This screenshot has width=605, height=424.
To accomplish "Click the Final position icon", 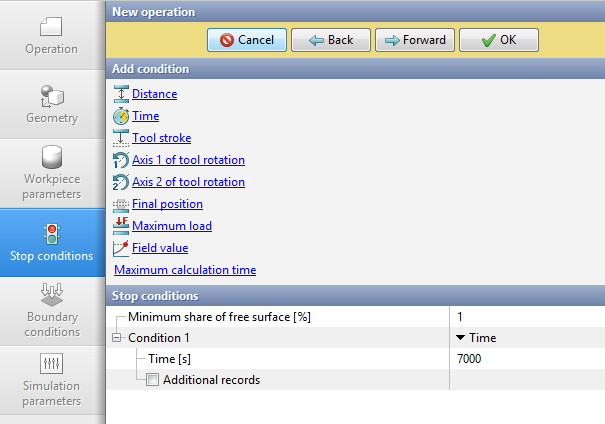I will tap(121, 204).
